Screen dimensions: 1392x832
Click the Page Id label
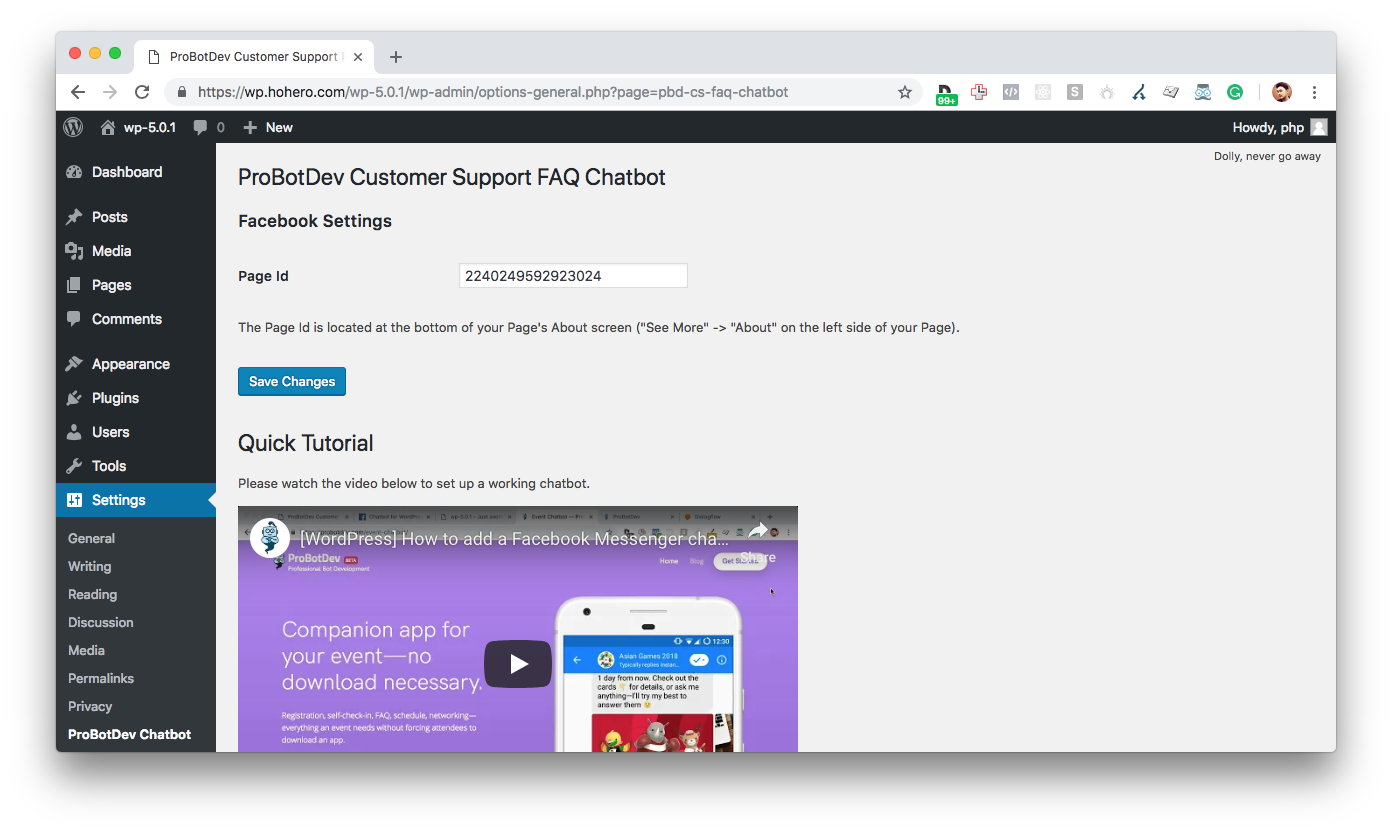[x=263, y=276]
